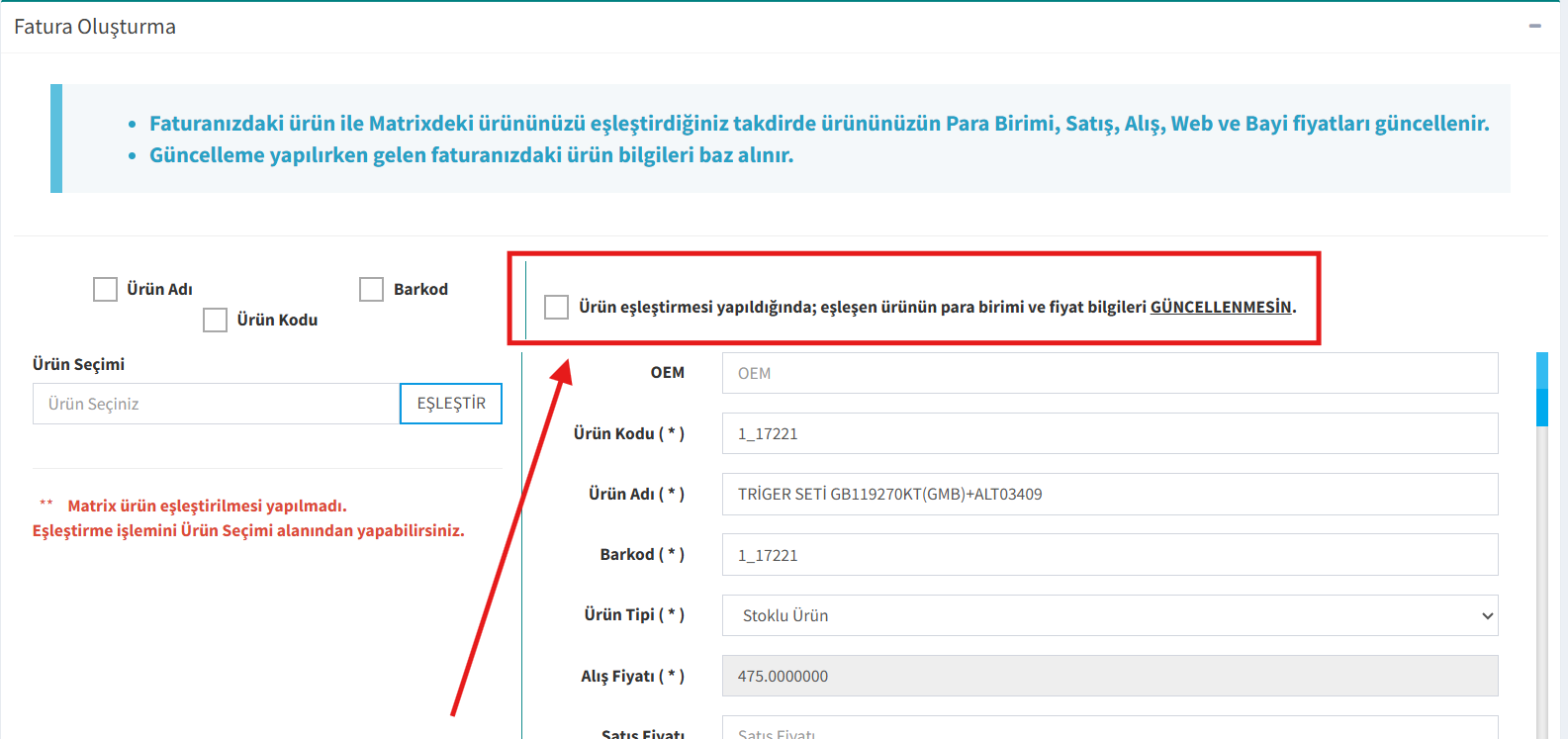1568x739 pixels.
Task: Focus the Ürün Seçiniz search field
Action: click(216, 404)
